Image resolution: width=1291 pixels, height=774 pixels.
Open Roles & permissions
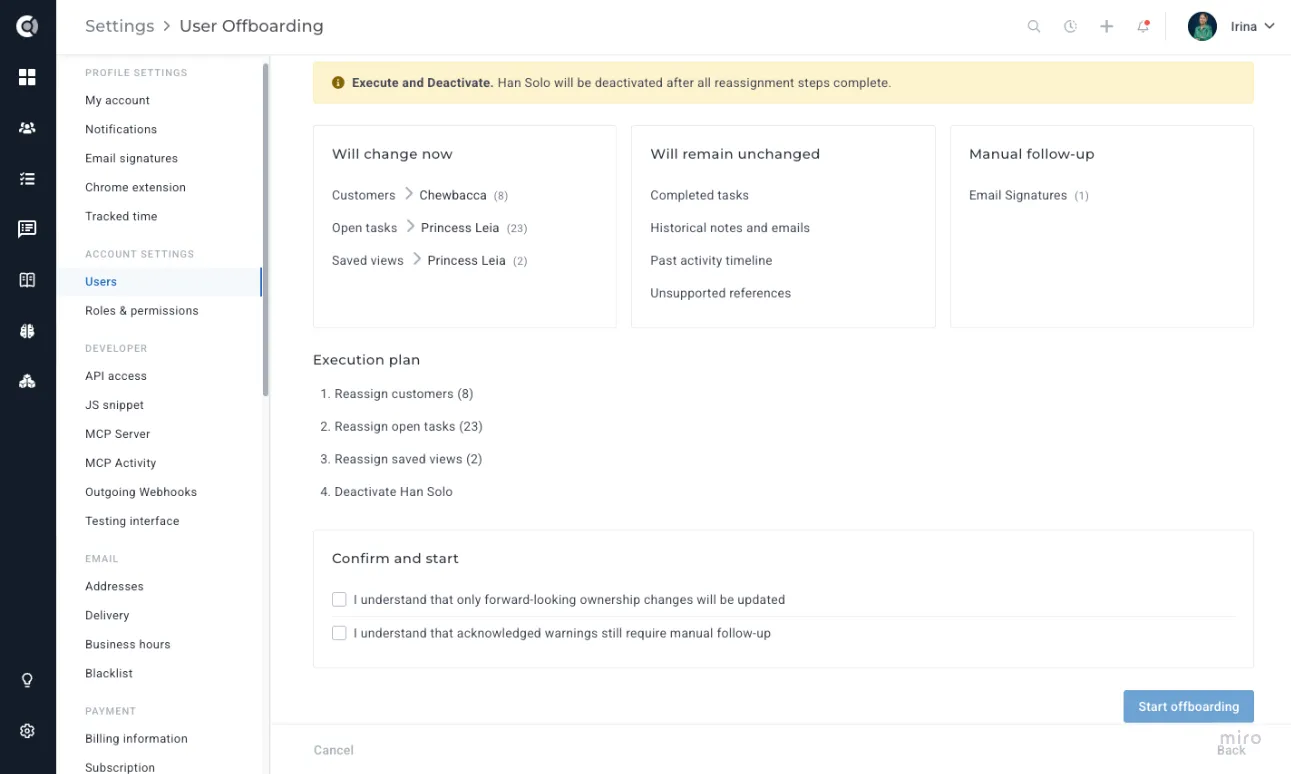tap(142, 311)
